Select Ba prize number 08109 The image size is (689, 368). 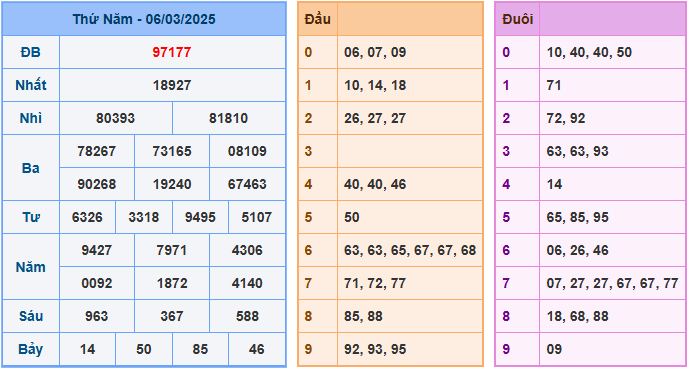pos(247,151)
